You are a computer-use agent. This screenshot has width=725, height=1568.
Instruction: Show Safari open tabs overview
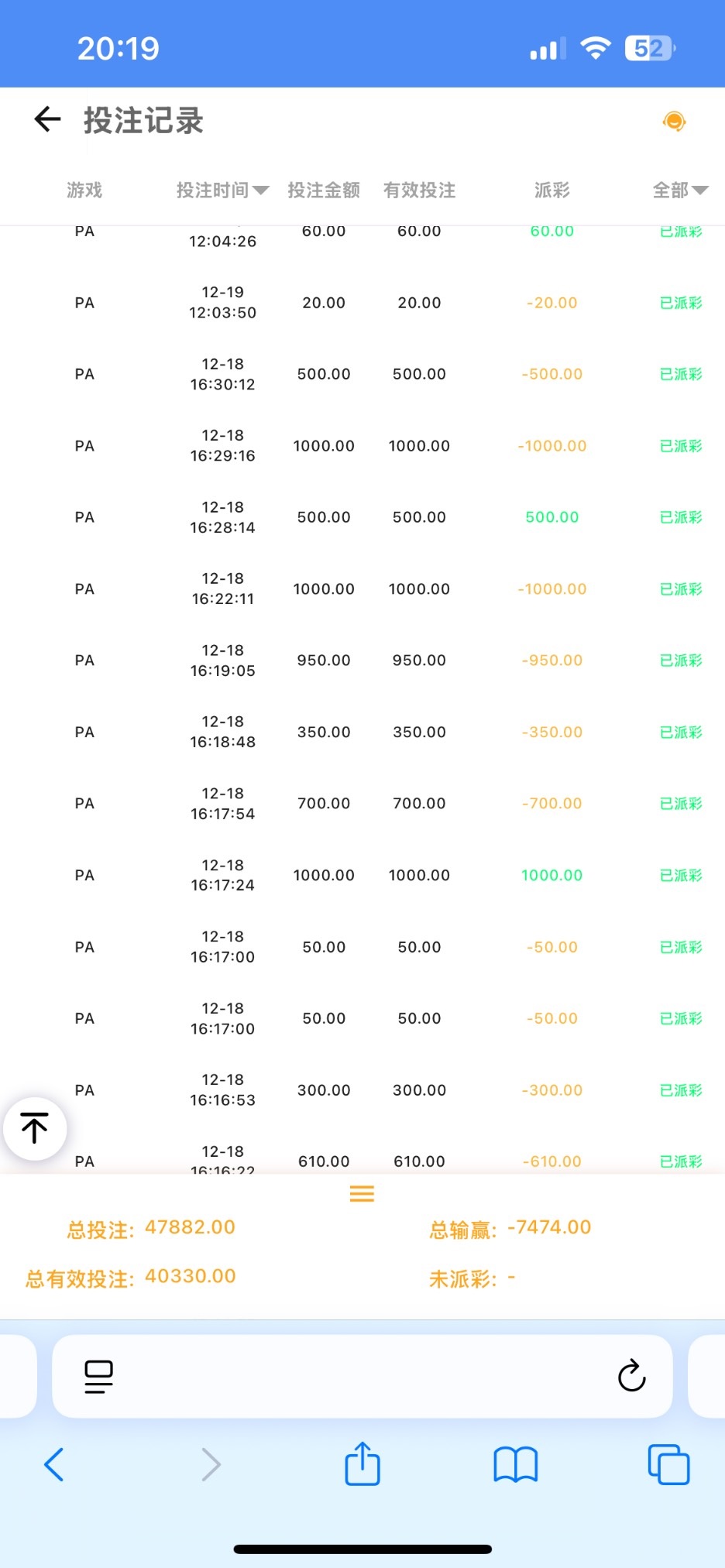click(668, 1464)
